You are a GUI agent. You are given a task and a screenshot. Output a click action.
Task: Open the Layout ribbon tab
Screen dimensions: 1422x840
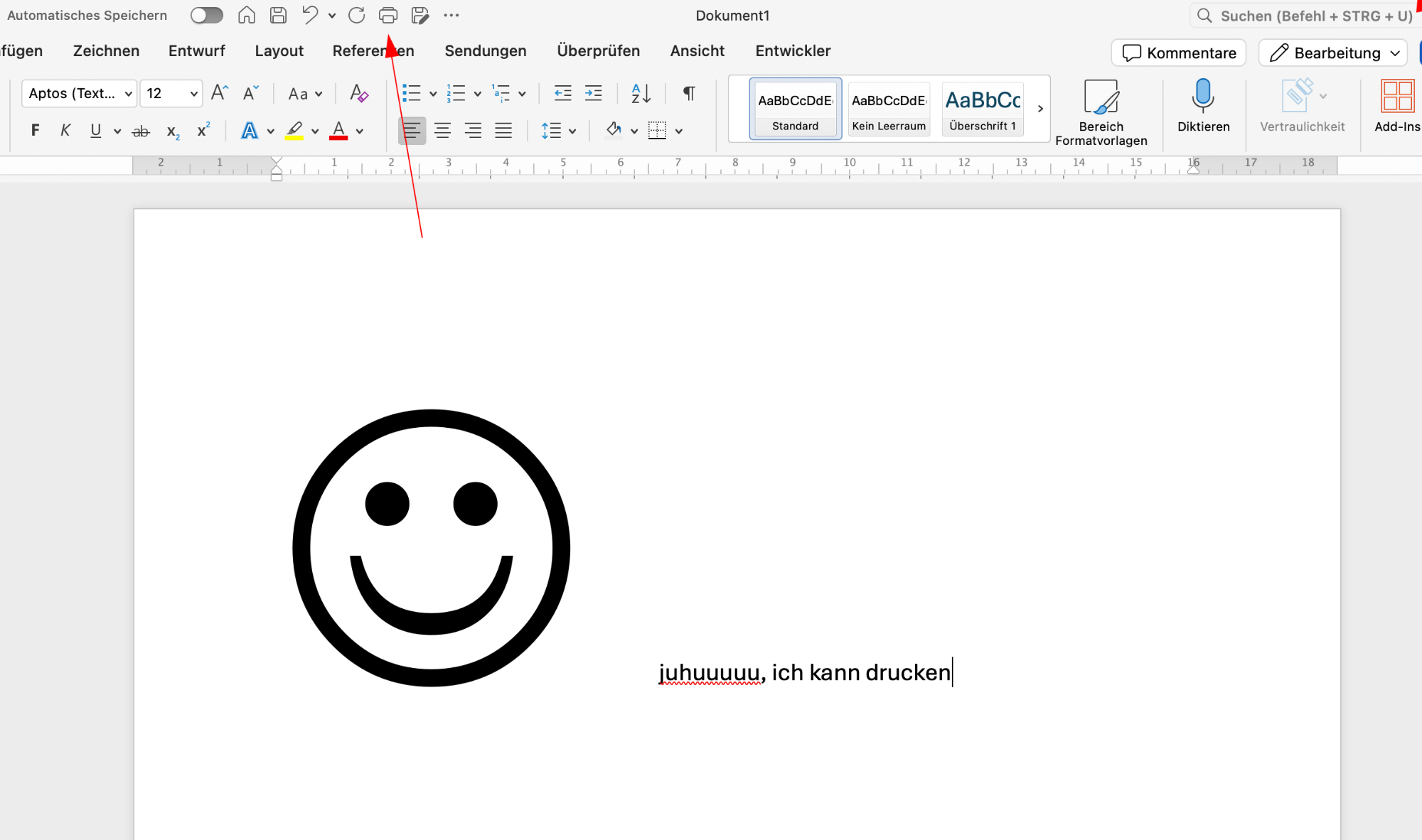tap(279, 50)
